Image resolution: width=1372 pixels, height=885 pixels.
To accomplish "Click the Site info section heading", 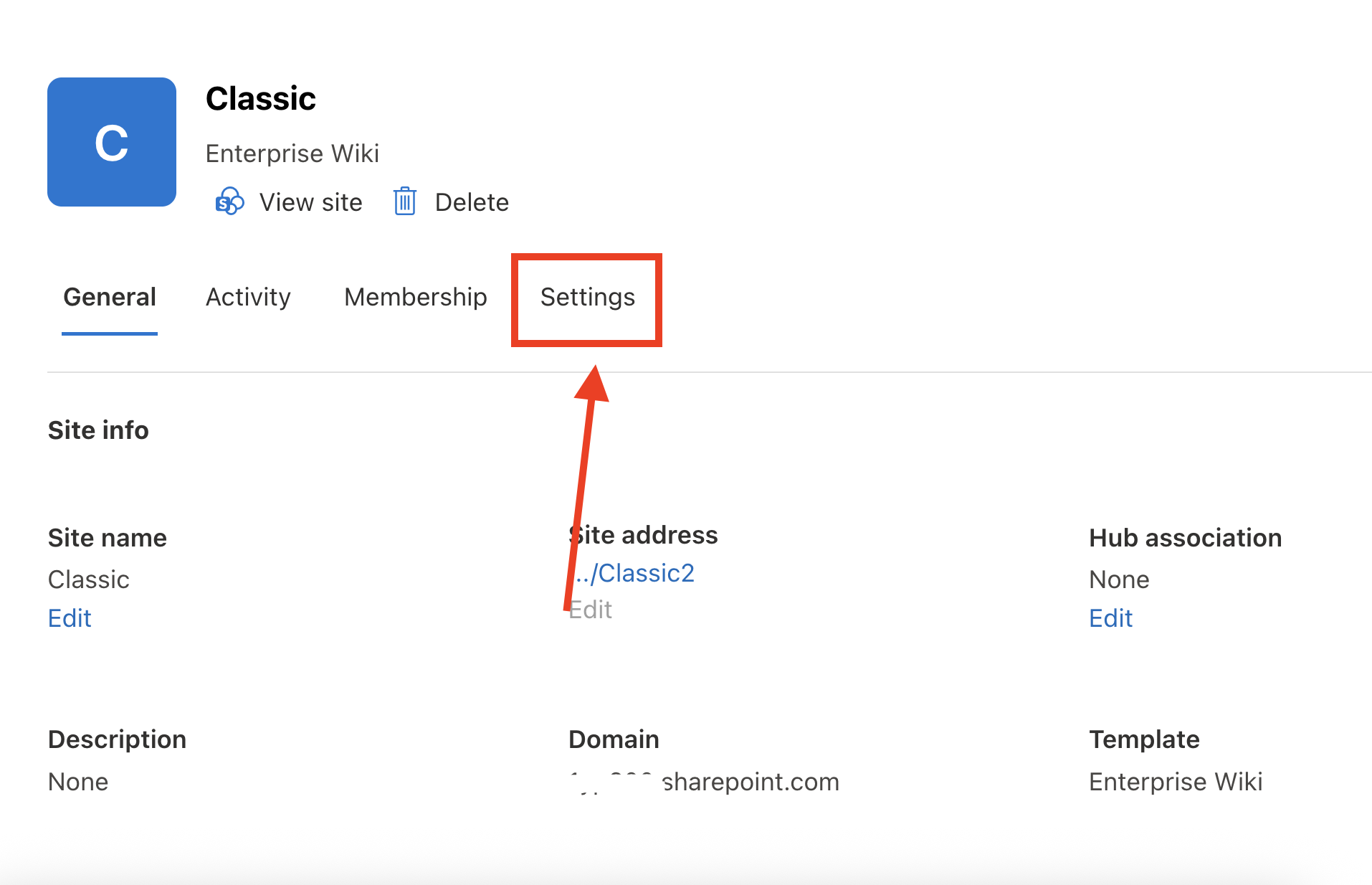I will [98, 430].
